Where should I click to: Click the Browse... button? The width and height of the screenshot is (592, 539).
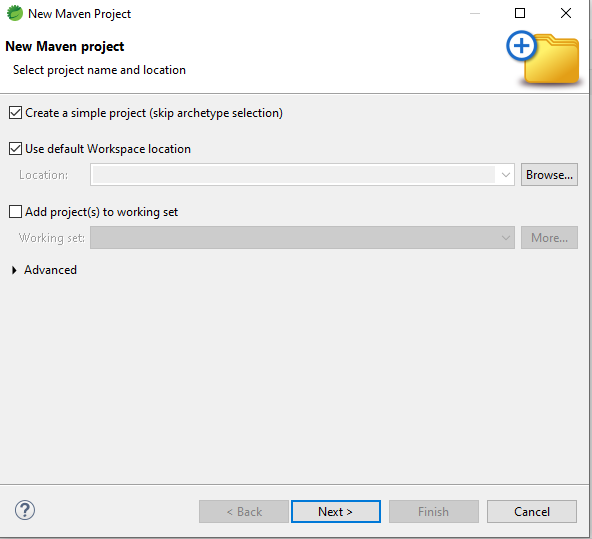(549, 174)
